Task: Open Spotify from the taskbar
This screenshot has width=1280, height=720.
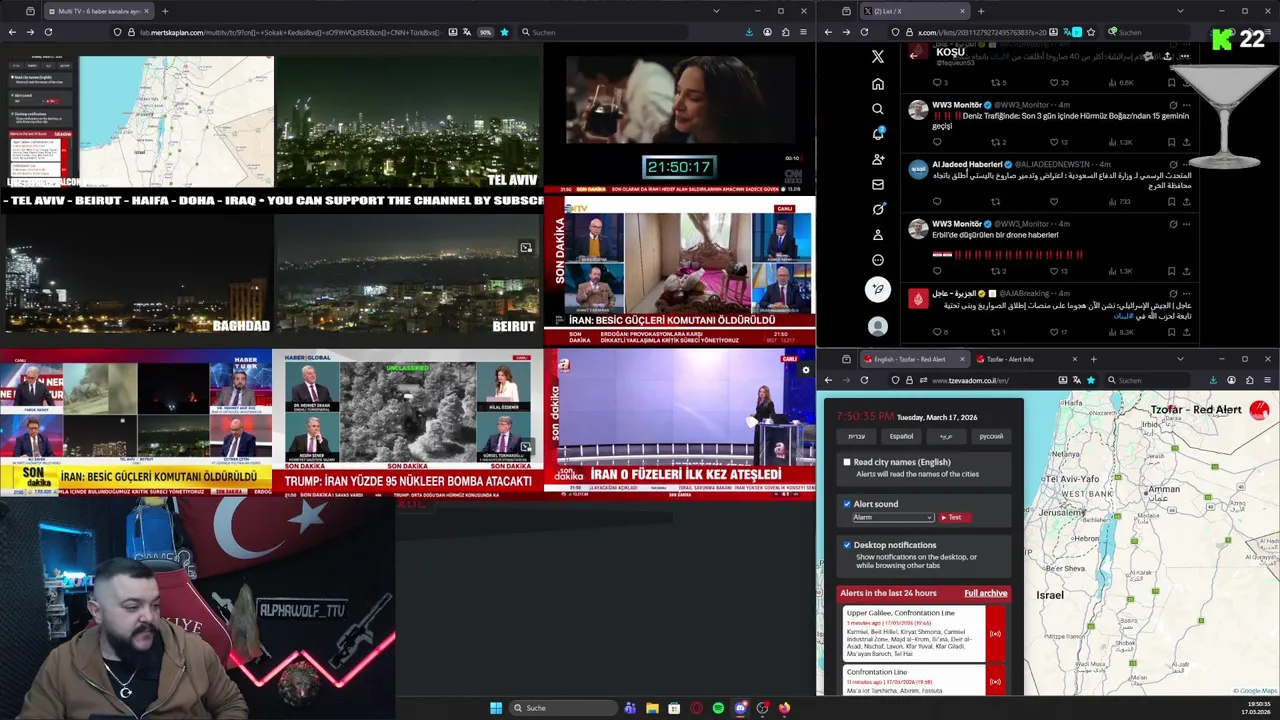Action: click(718, 708)
